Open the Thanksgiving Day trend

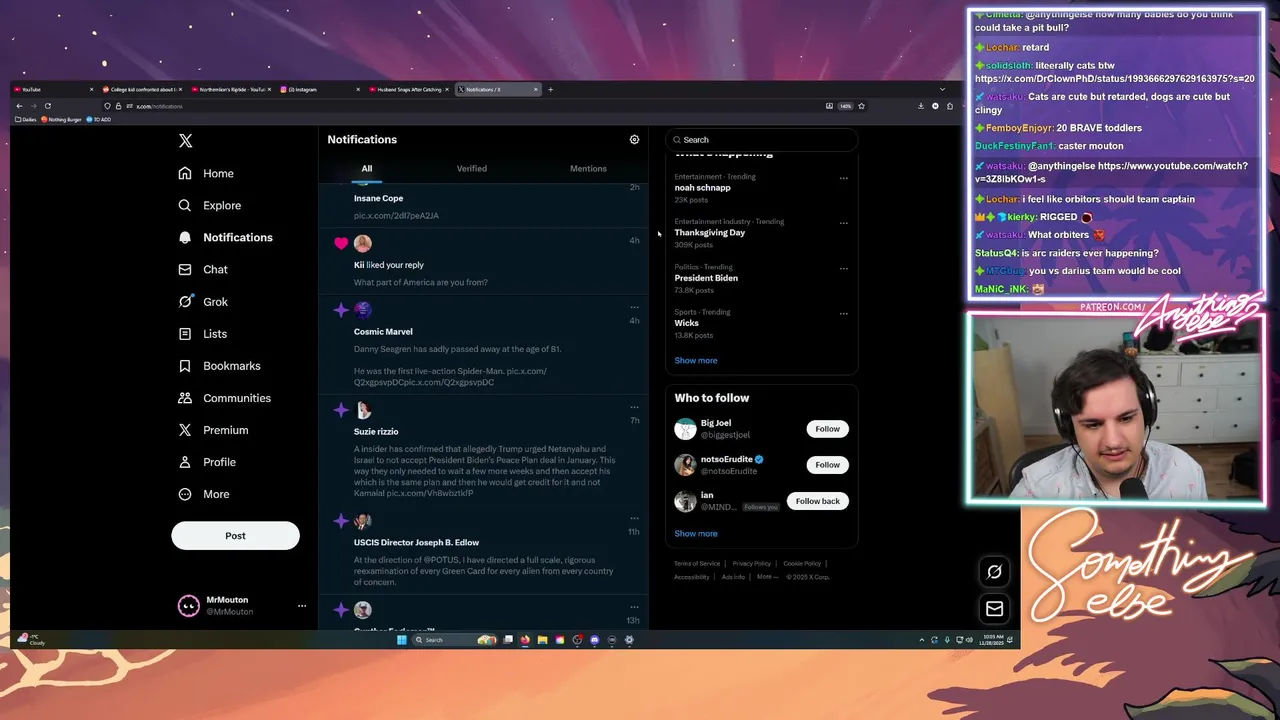click(x=709, y=233)
